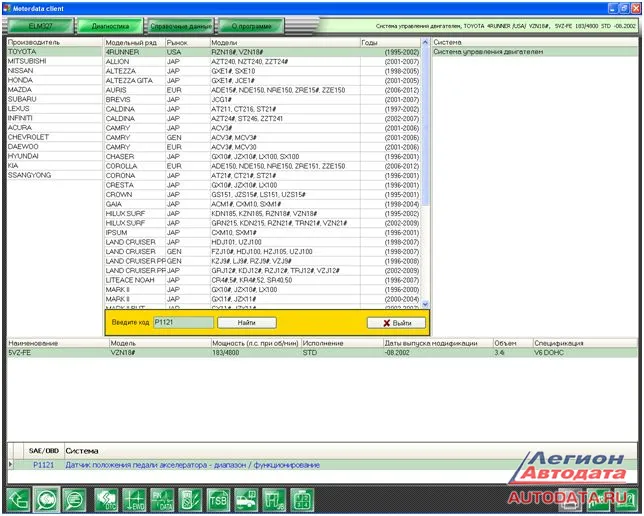Click the Модельный ряд column header
Image resolution: width=644 pixels, height=516 pixels.
[x=134, y=42]
